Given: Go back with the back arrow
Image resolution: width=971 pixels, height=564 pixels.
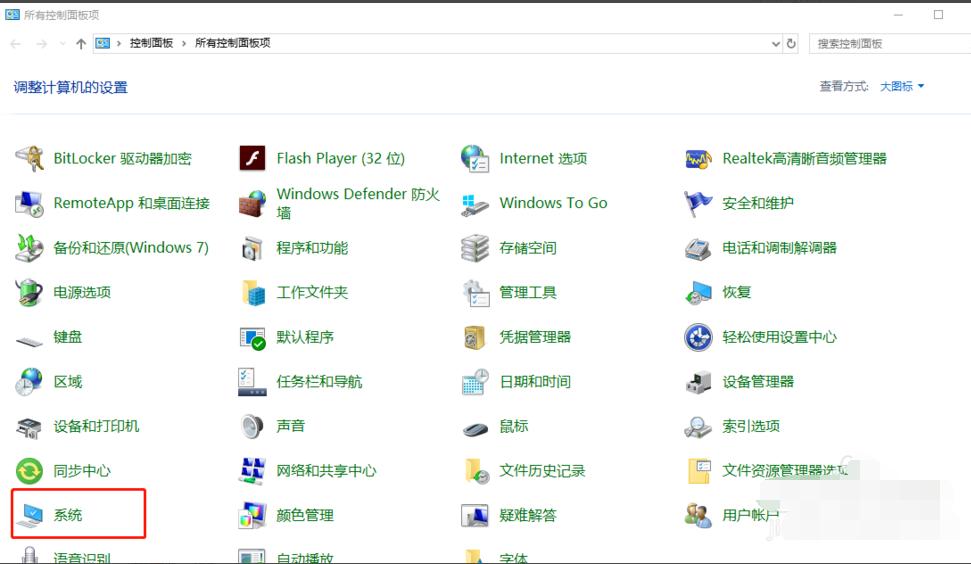Looking at the screenshot, I should click(16, 43).
